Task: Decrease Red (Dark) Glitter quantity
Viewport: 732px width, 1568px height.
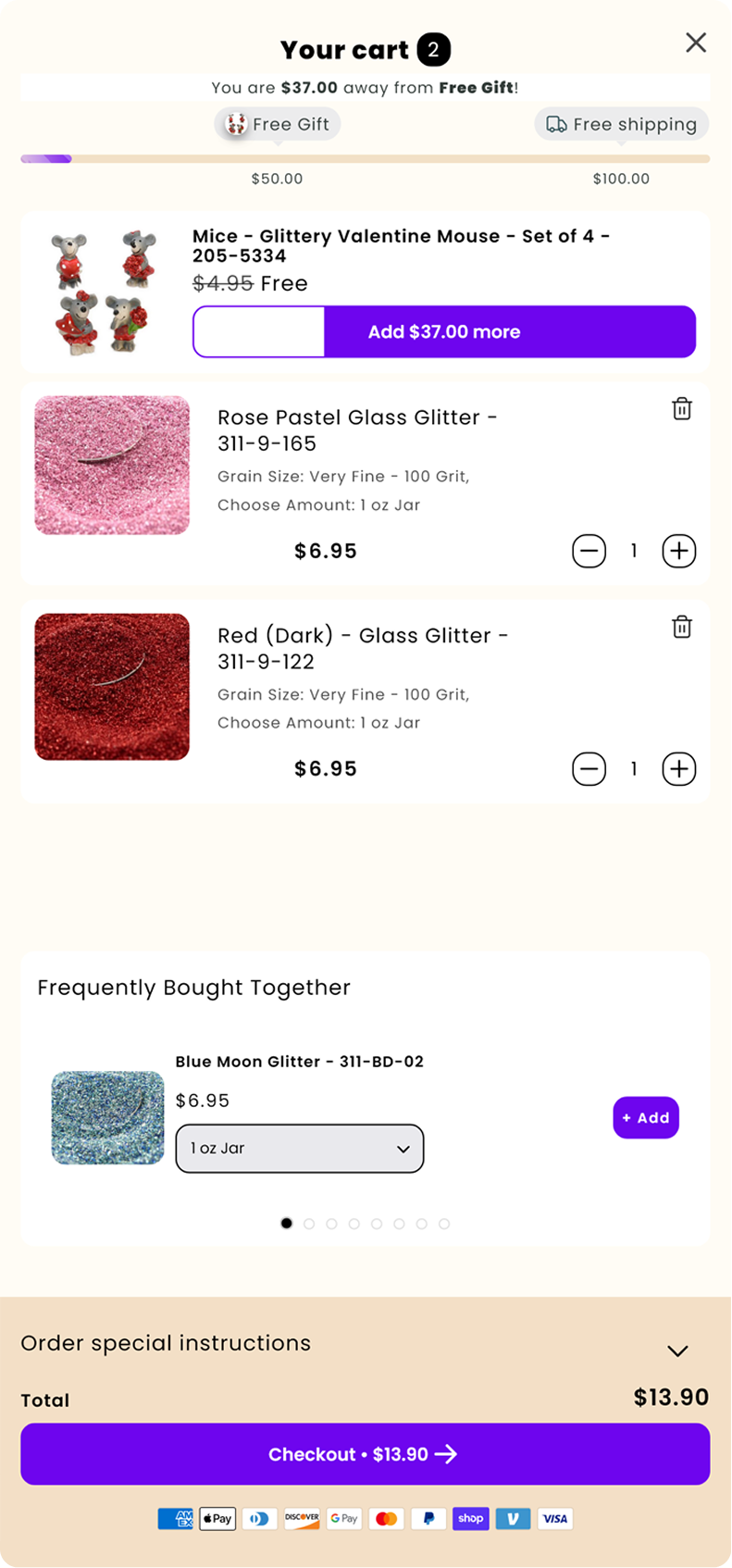Action: [x=589, y=769]
